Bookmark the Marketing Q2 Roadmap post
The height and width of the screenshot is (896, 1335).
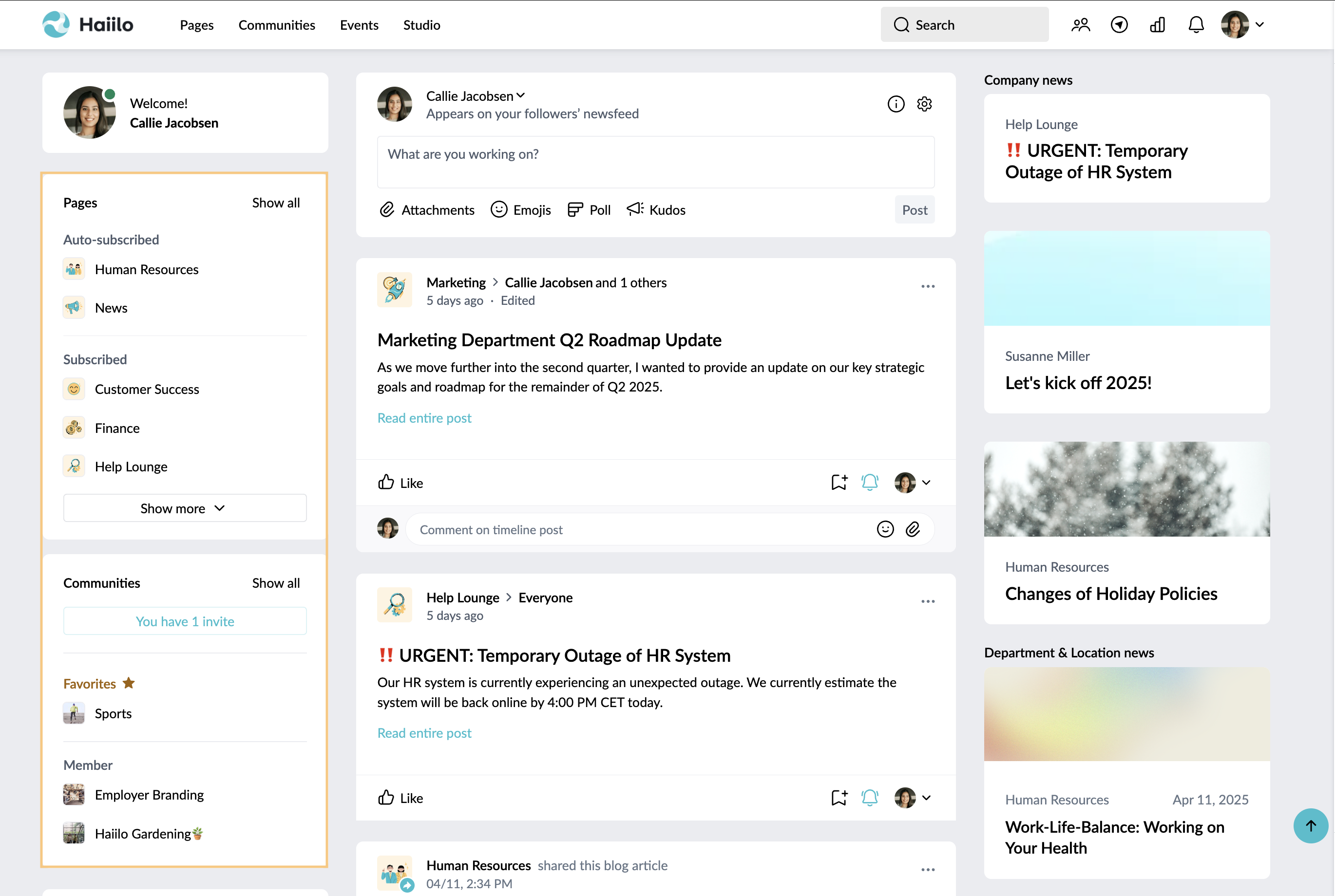click(x=839, y=482)
